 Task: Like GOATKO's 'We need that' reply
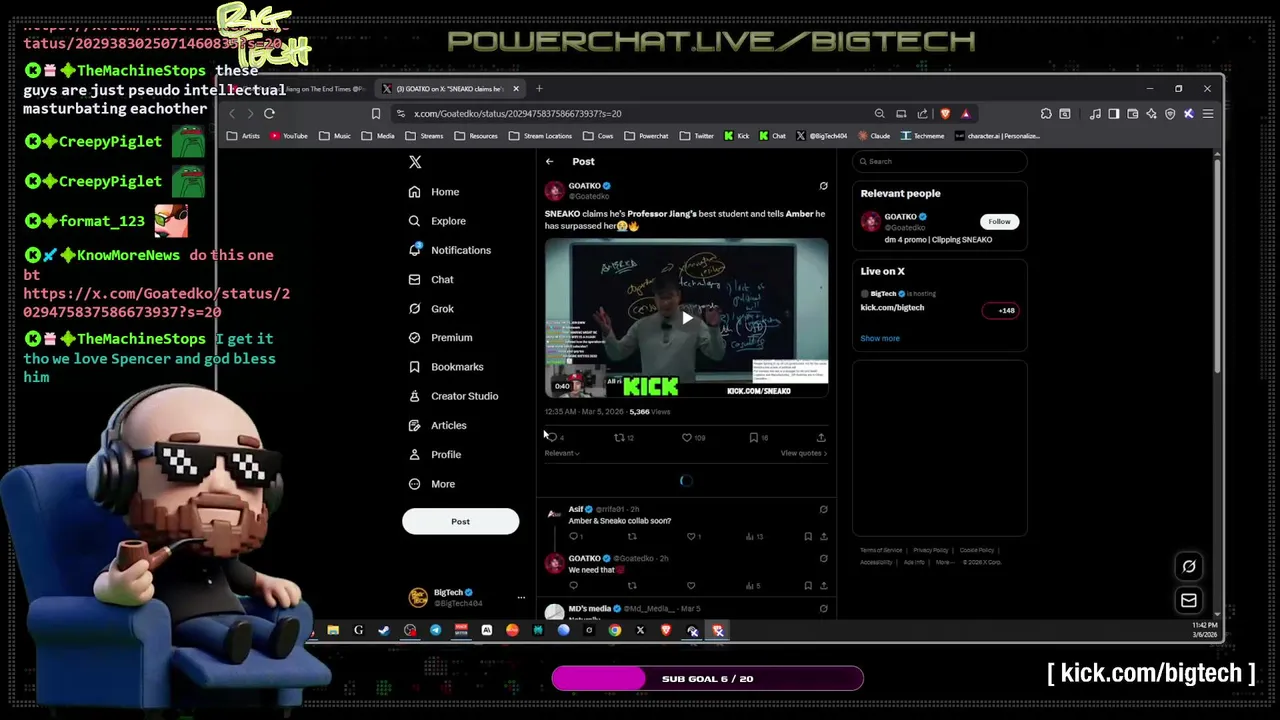691,585
